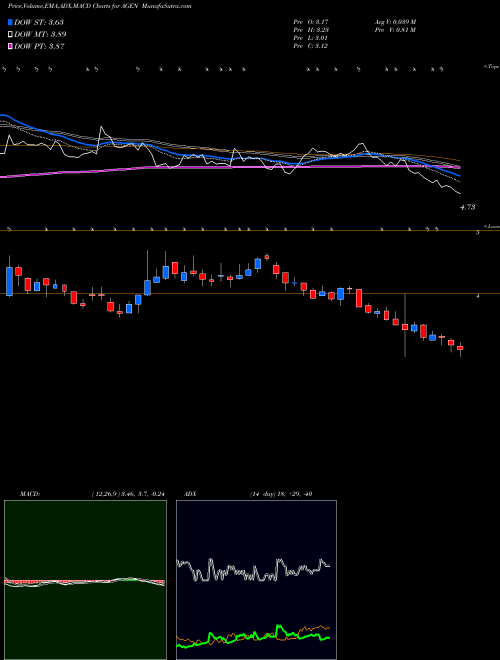Viewport: 500px width, 660px height.
Task: Click the 'DOW PT: 3.57' label
Action: [x=39, y=46]
